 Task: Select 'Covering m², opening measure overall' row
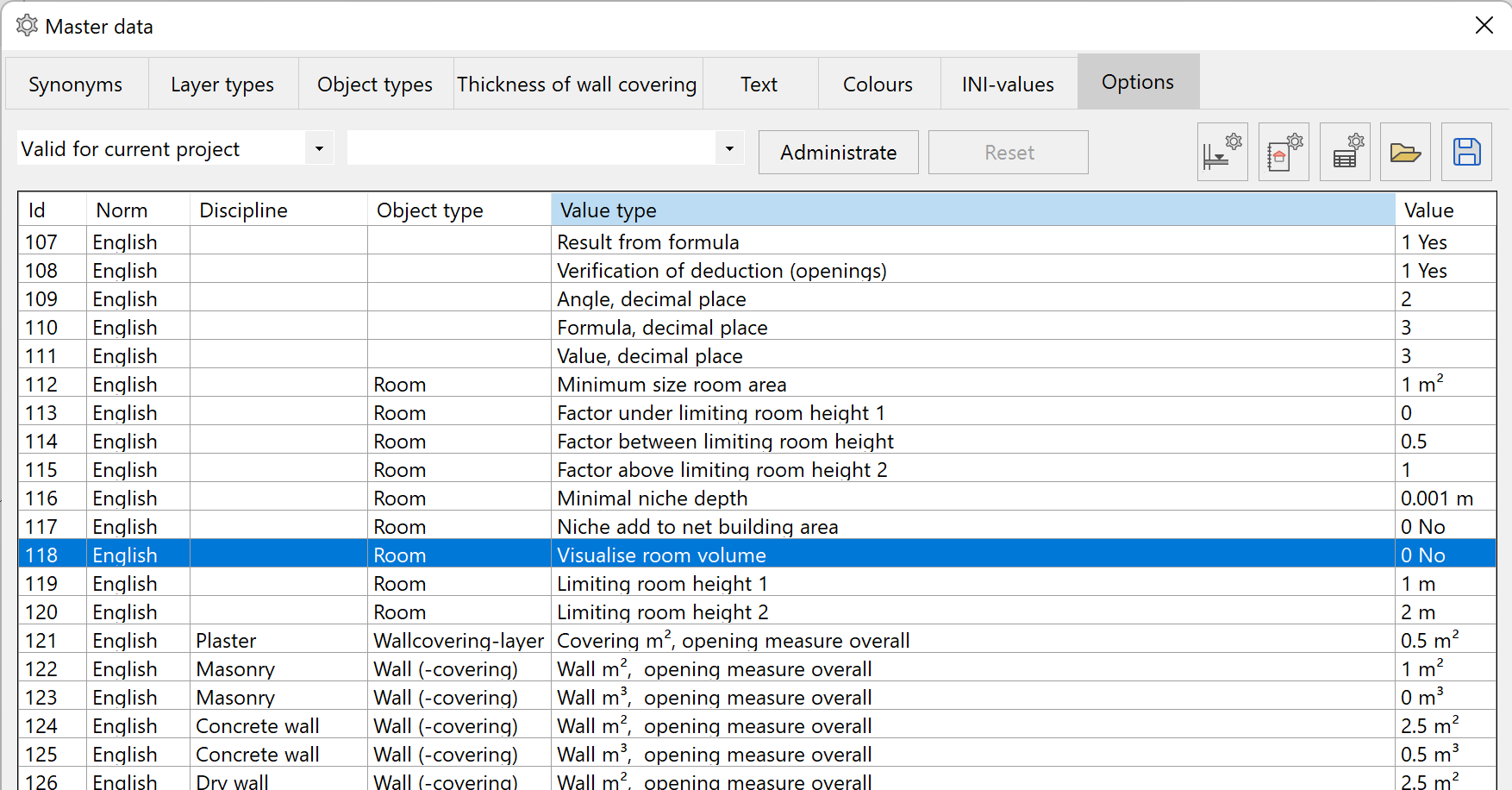click(757, 640)
